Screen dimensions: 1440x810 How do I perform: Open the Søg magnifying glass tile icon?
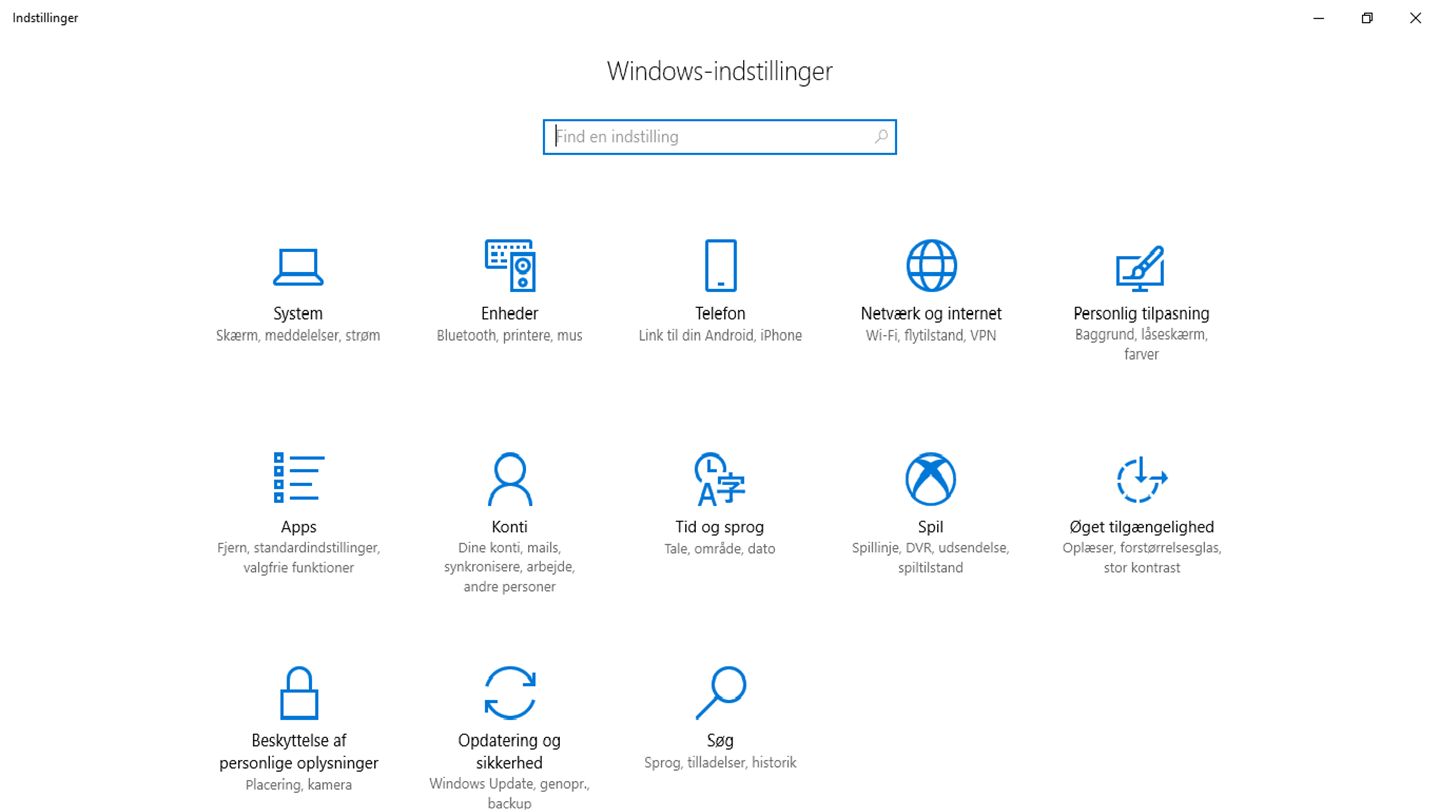click(x=720, y=692)
